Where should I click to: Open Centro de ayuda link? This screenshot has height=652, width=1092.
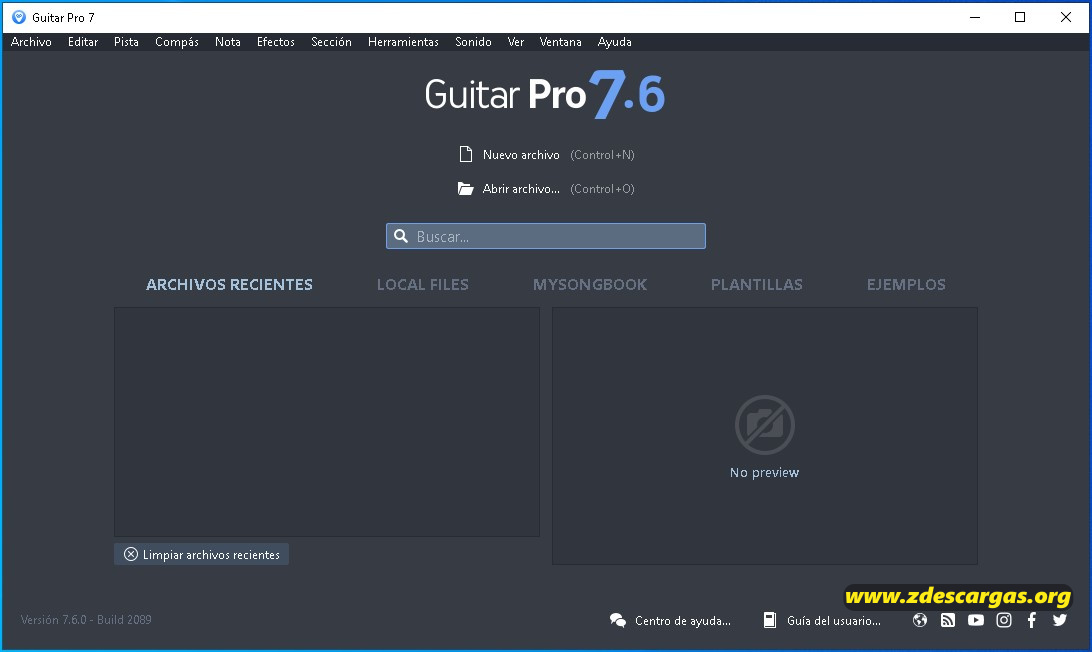coord(682,621)
